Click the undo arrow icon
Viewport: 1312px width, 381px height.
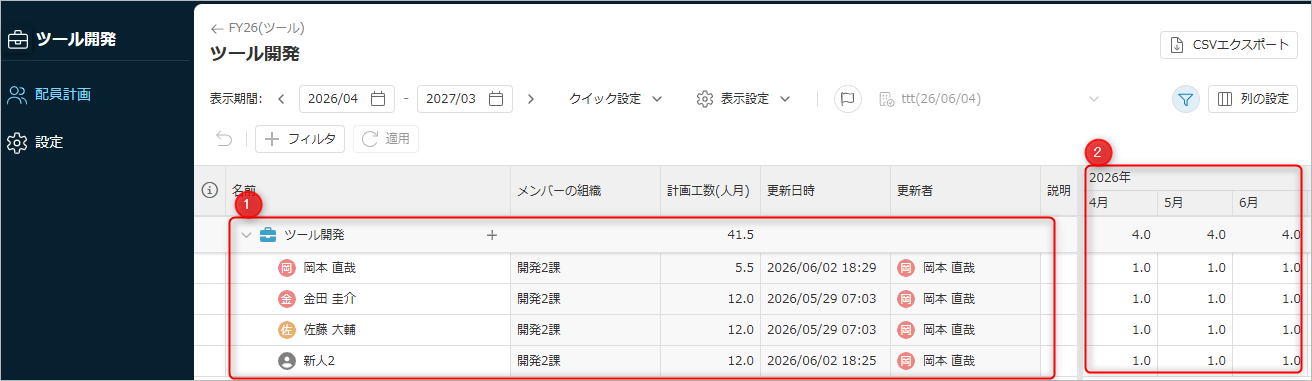(224, 139)
